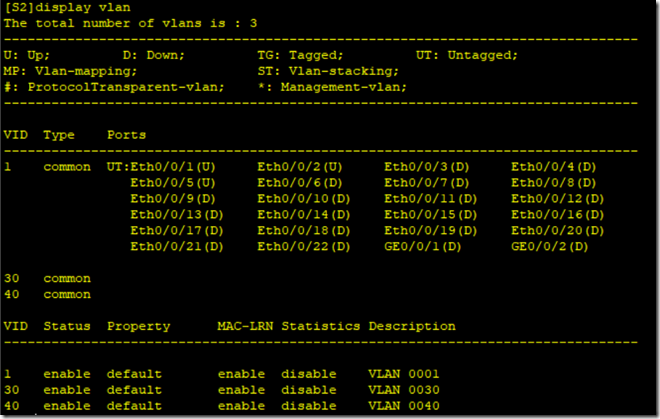Click the MAC-LRN column header
Image resolution: width=660 pixels, height=419 pixels.
245,326
